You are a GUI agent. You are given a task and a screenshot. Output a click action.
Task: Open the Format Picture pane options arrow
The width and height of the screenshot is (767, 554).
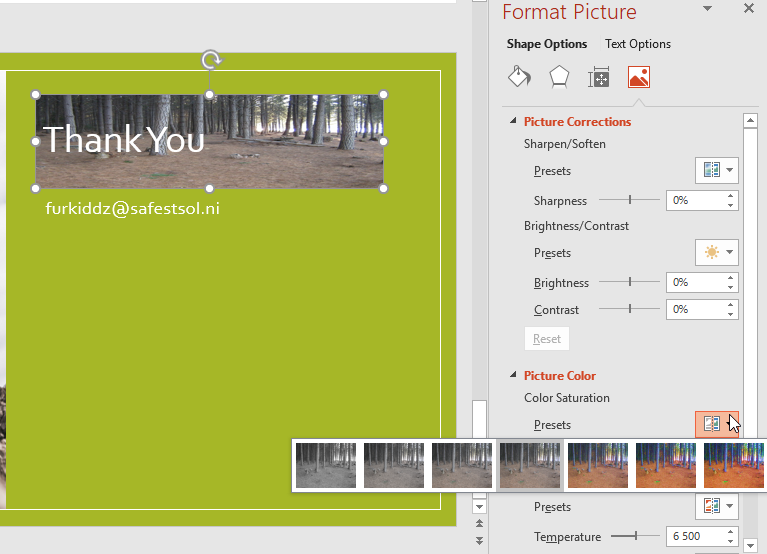click(707, 8)
